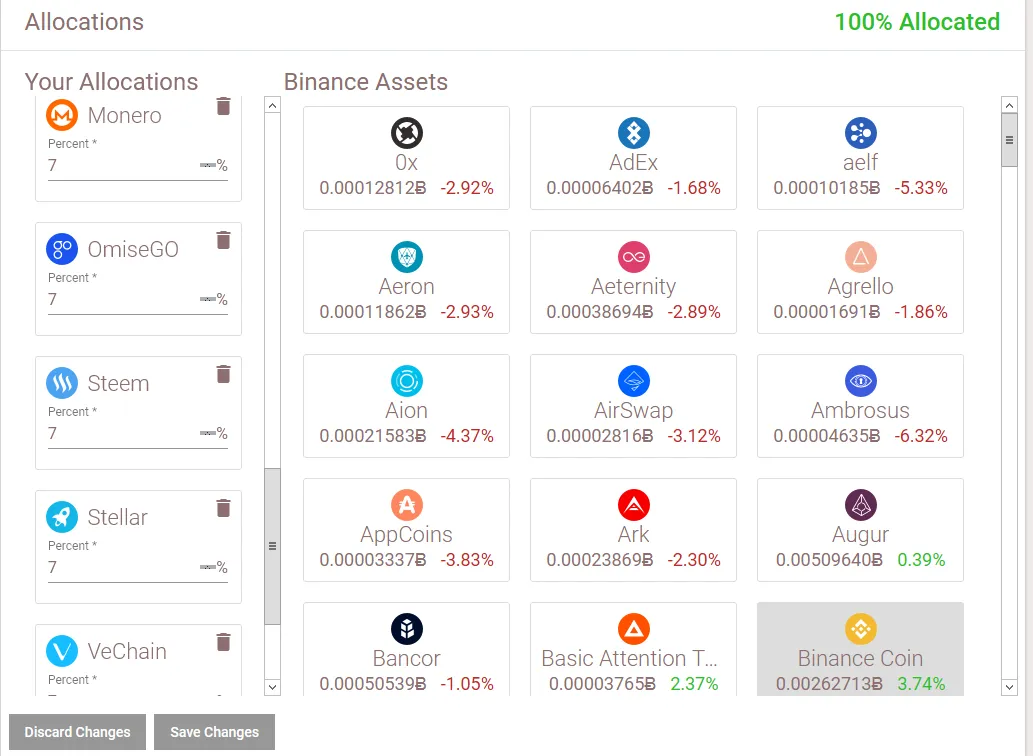Select the AdEx asset icon
1033x756 pixels.
point(634,133)
